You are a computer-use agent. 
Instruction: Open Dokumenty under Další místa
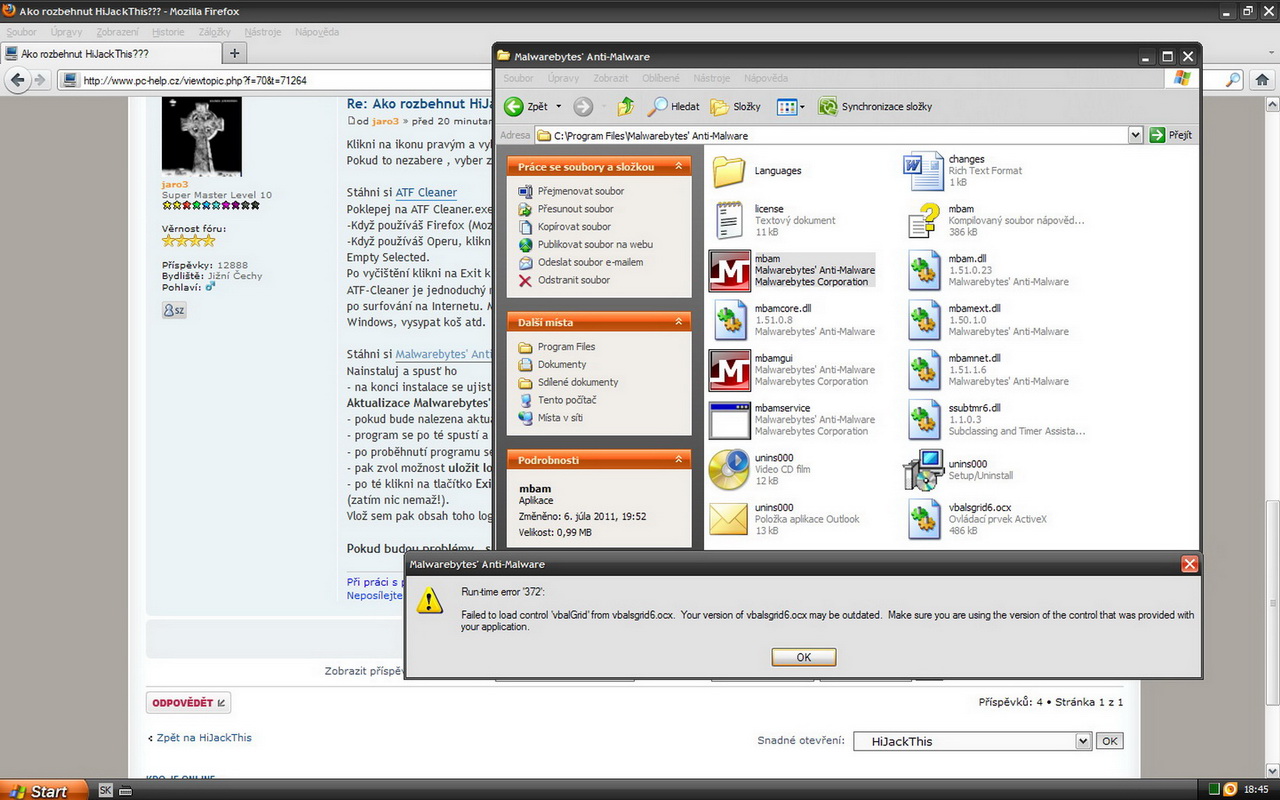[562, 365]
